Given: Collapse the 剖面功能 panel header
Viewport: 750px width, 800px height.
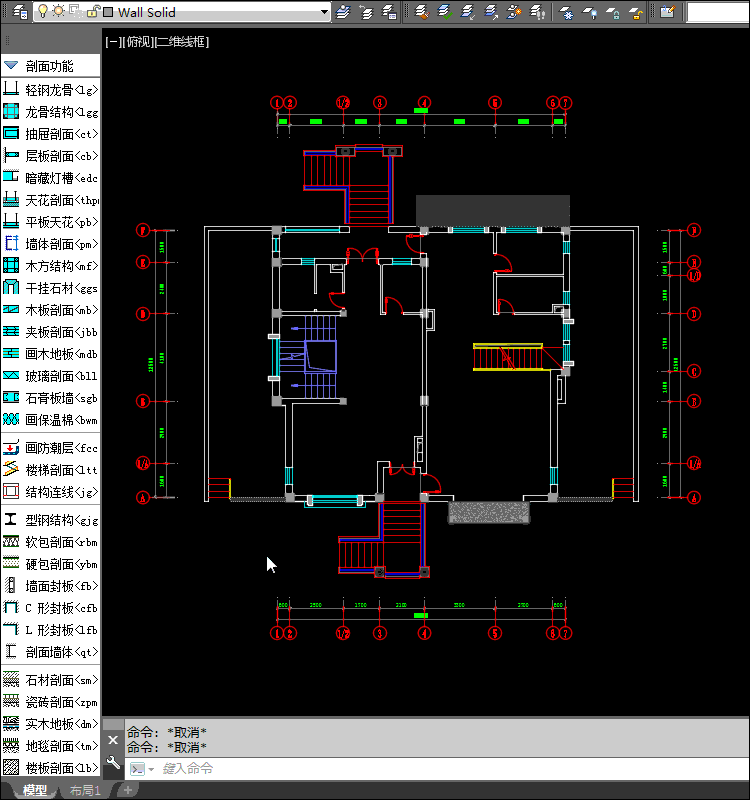Looking at the screenshot, I should coord(12,66).
